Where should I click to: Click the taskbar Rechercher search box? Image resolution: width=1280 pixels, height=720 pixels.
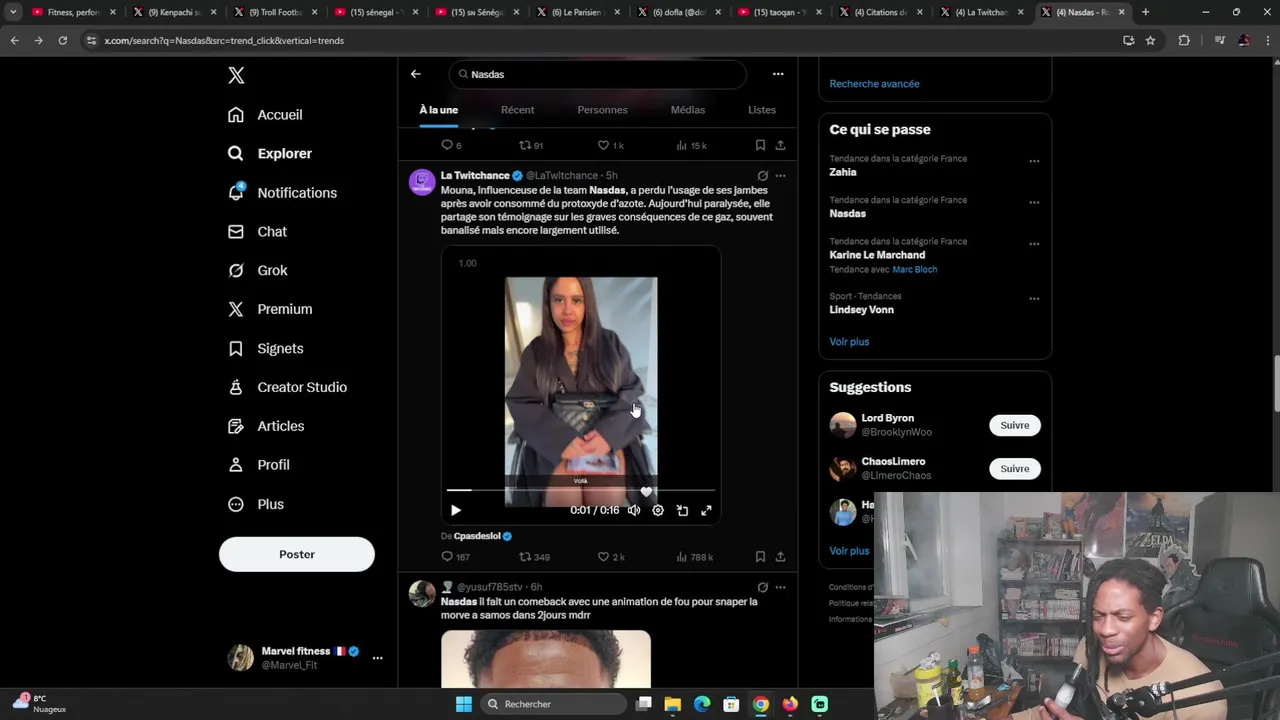552,704
